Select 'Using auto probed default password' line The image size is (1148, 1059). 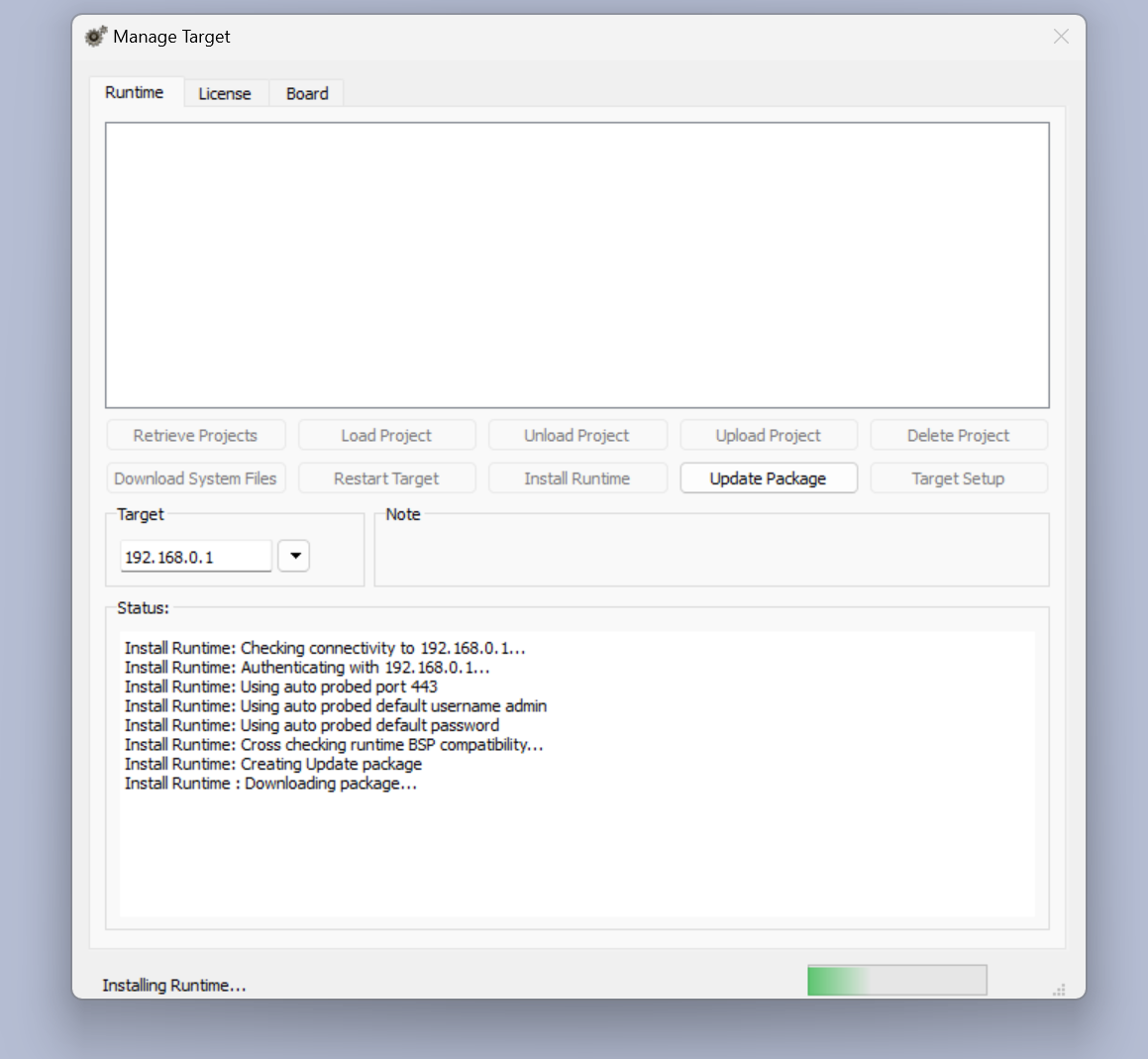[x=312, y=725]
